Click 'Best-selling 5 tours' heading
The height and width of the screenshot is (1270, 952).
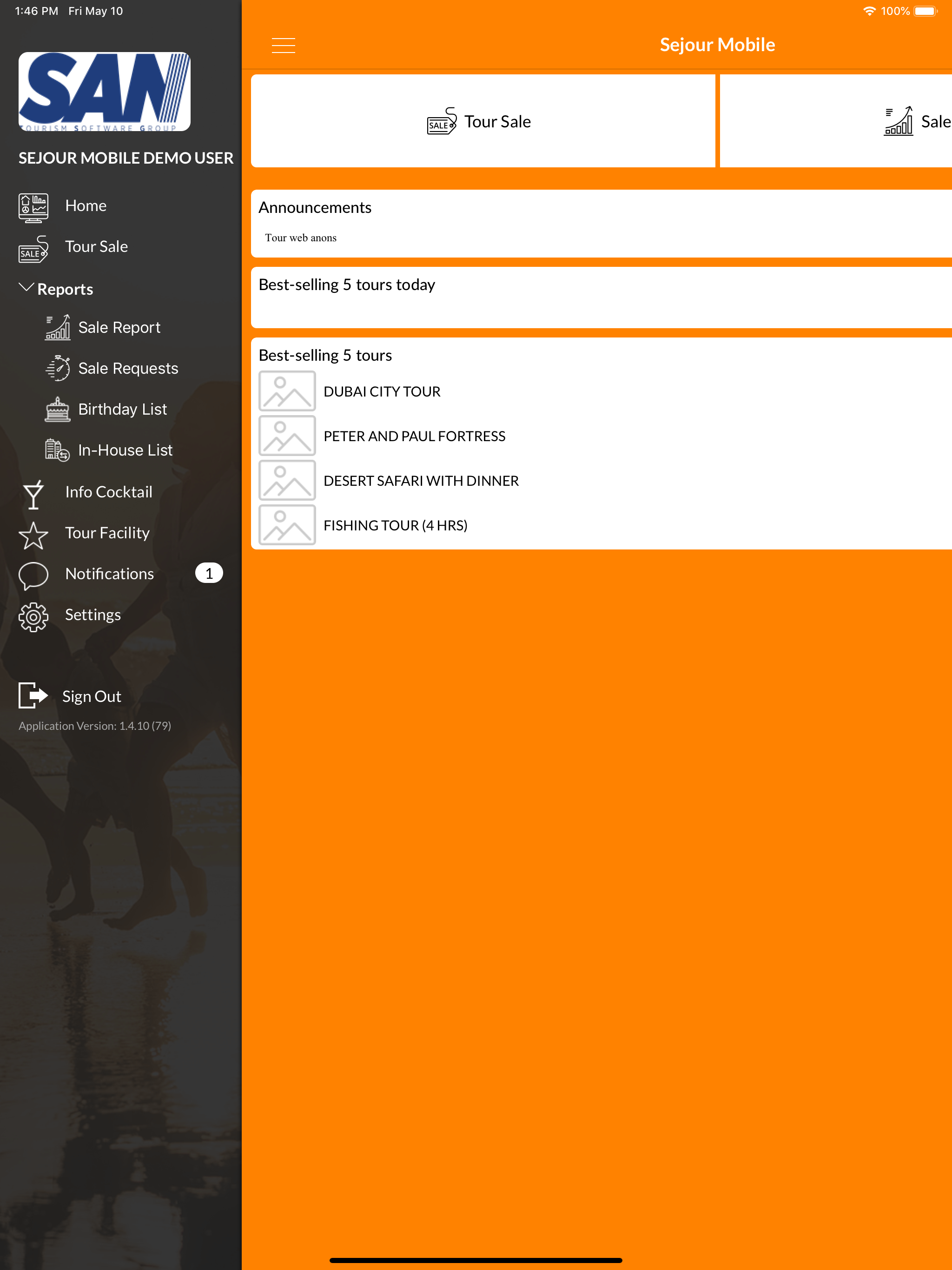(325, 356)
